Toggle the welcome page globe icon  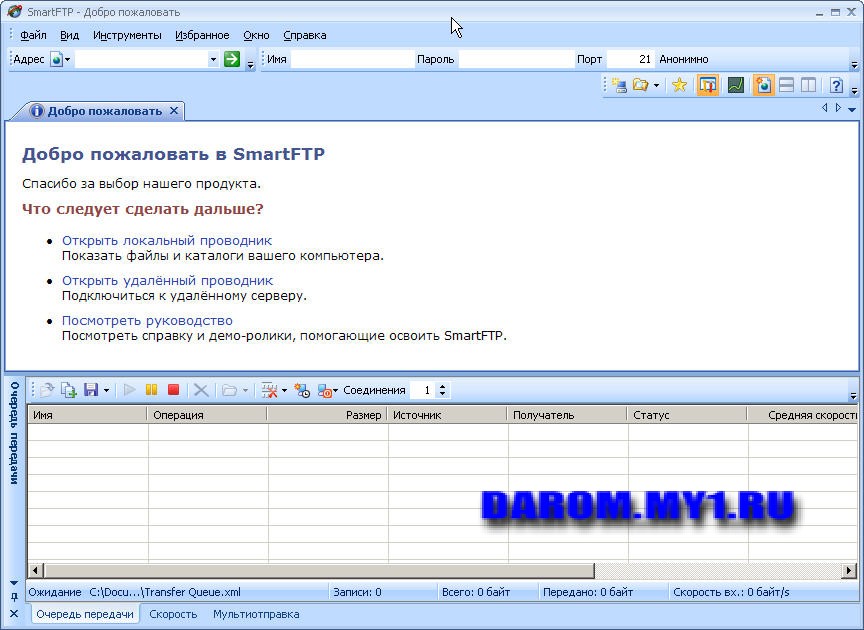pos(763,85)
